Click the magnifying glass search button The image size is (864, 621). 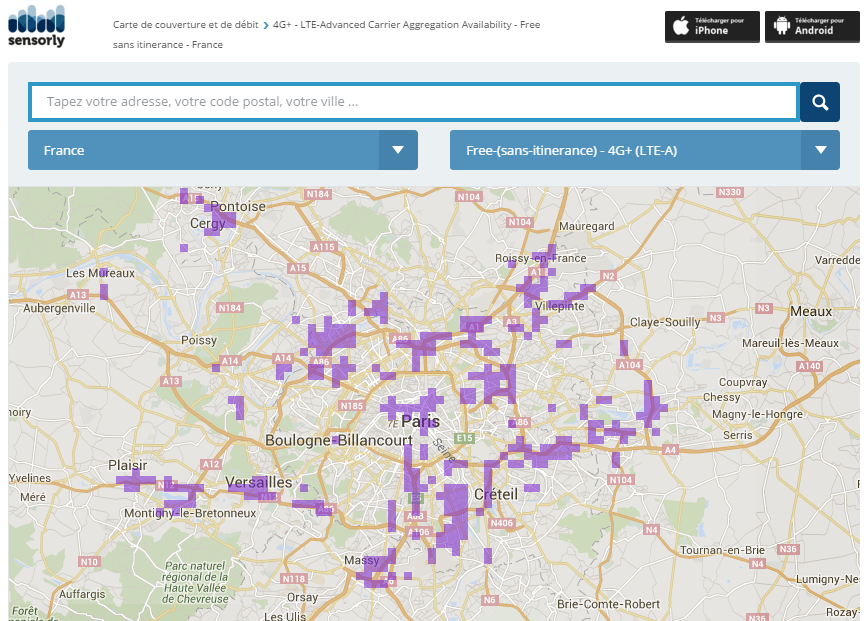coord(820,102)
